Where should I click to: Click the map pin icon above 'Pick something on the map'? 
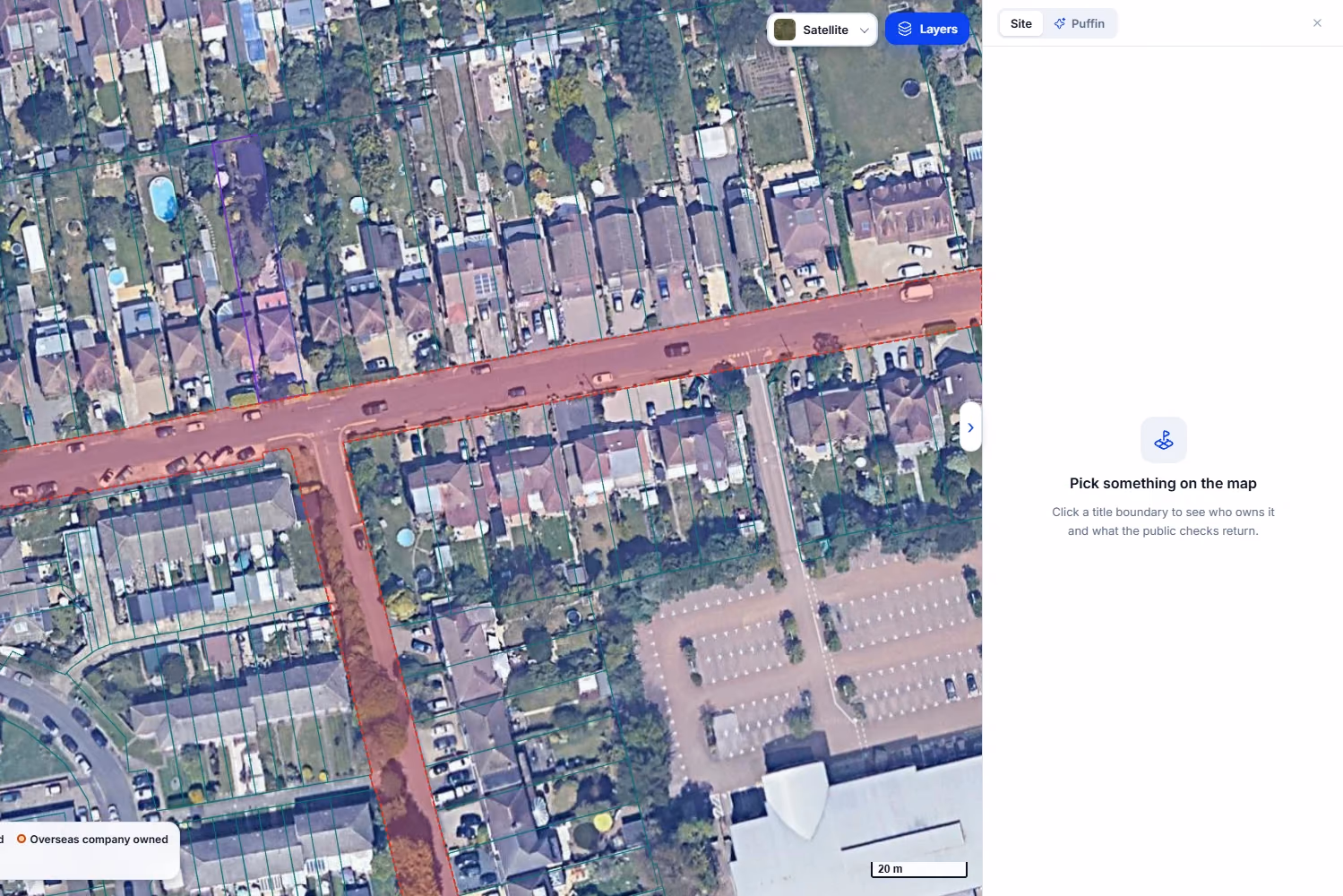click(x=1164, y=440)
